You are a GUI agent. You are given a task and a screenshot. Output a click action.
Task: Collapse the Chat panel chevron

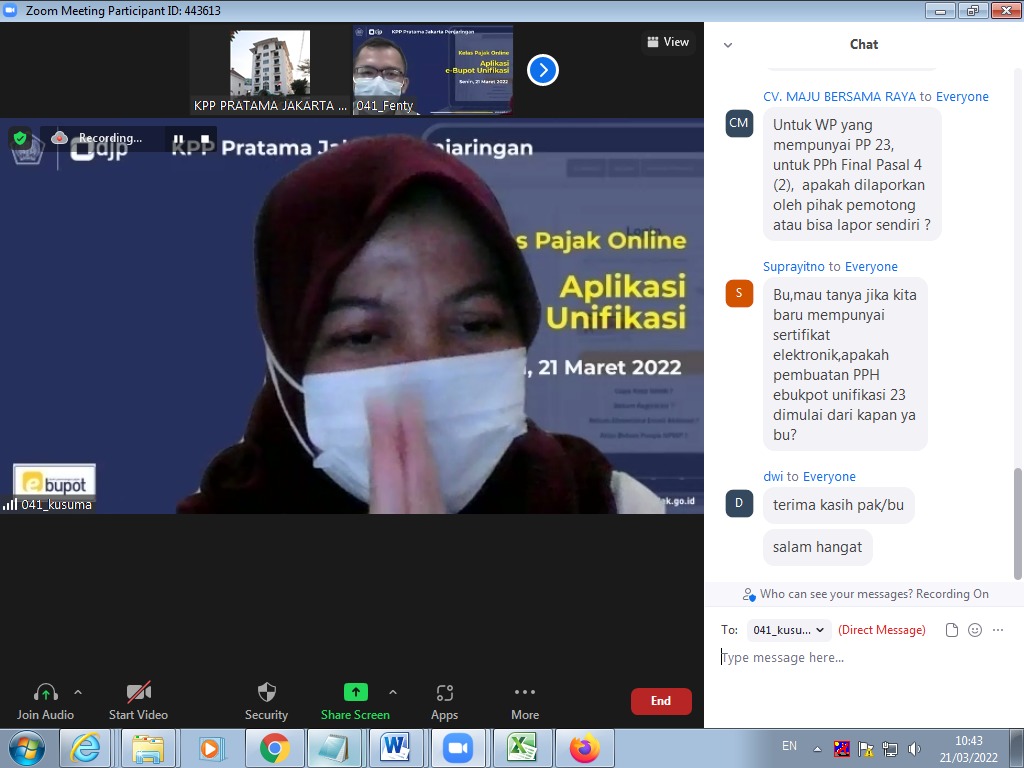tap(728, 45)
